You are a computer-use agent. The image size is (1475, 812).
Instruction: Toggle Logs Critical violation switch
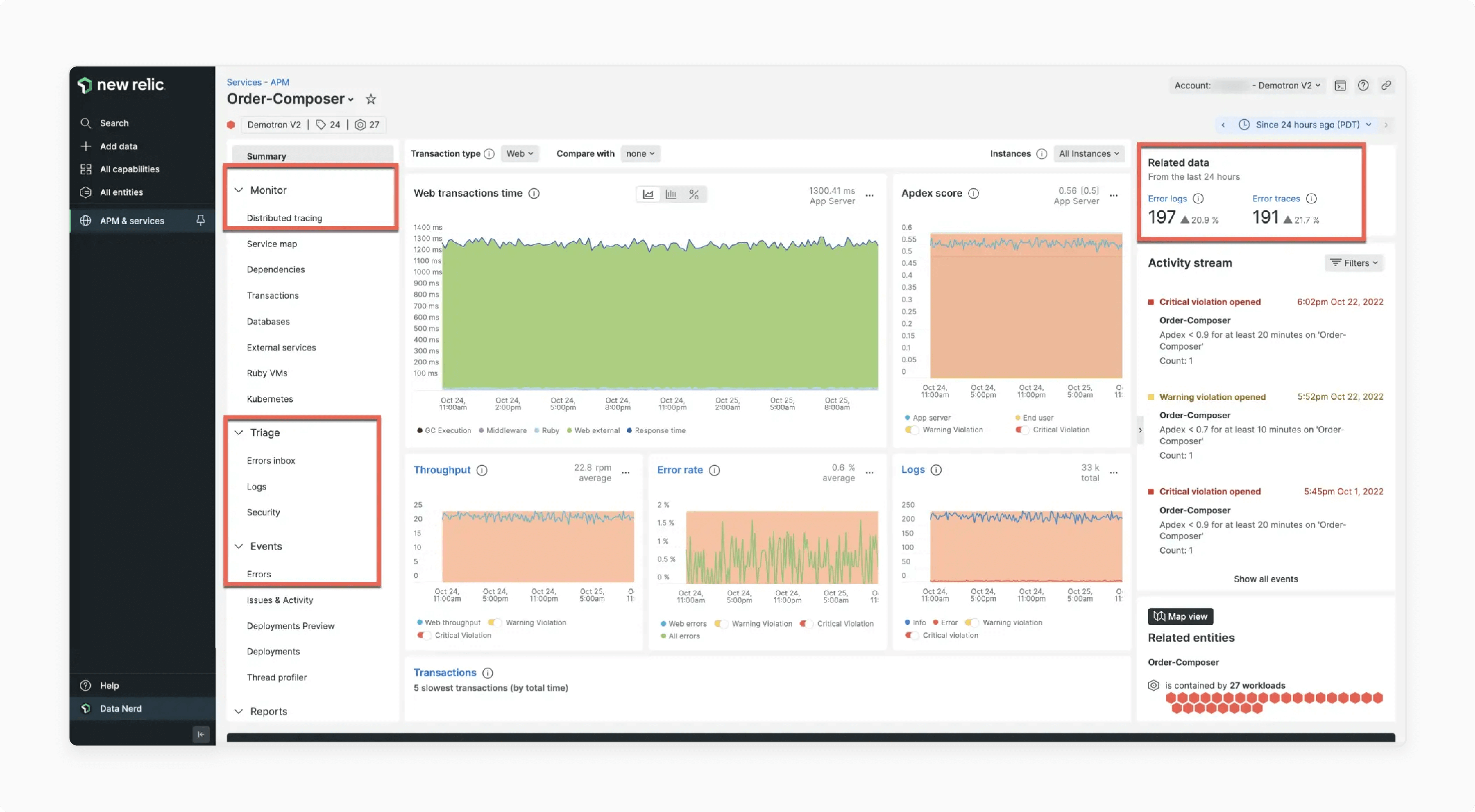(x=912, y=635)
